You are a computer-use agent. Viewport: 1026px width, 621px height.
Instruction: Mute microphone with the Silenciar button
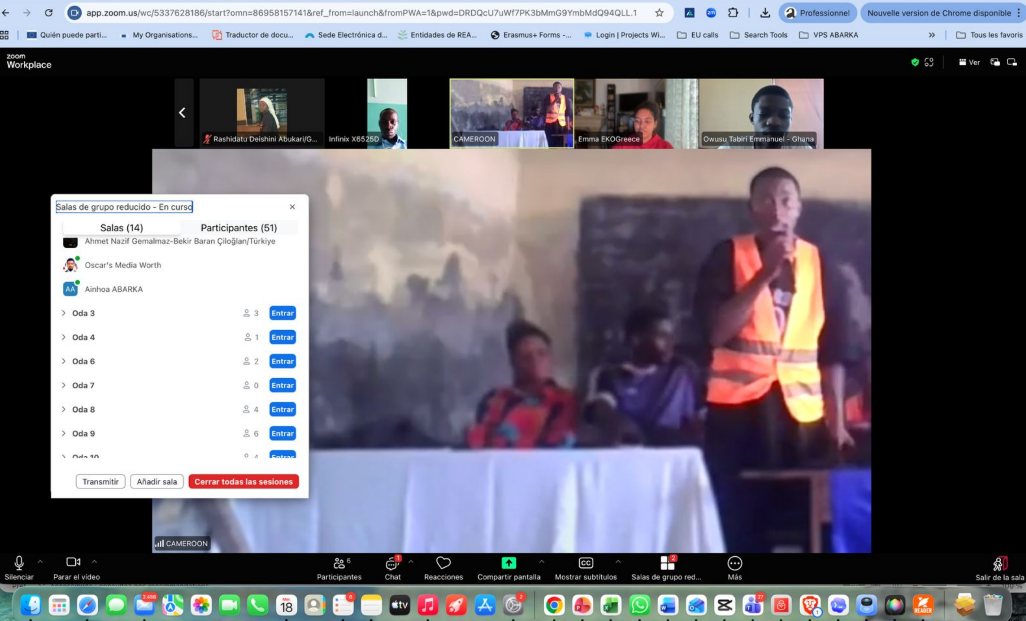click(19, 564)
